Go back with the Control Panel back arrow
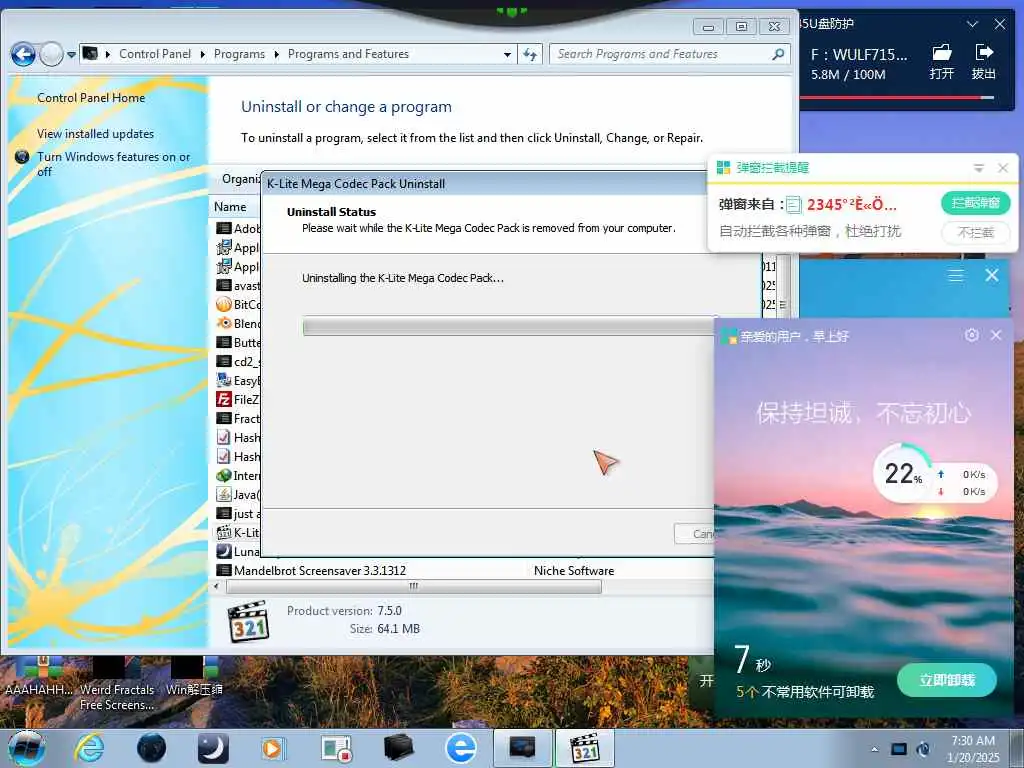 click(x=24, y=54)
